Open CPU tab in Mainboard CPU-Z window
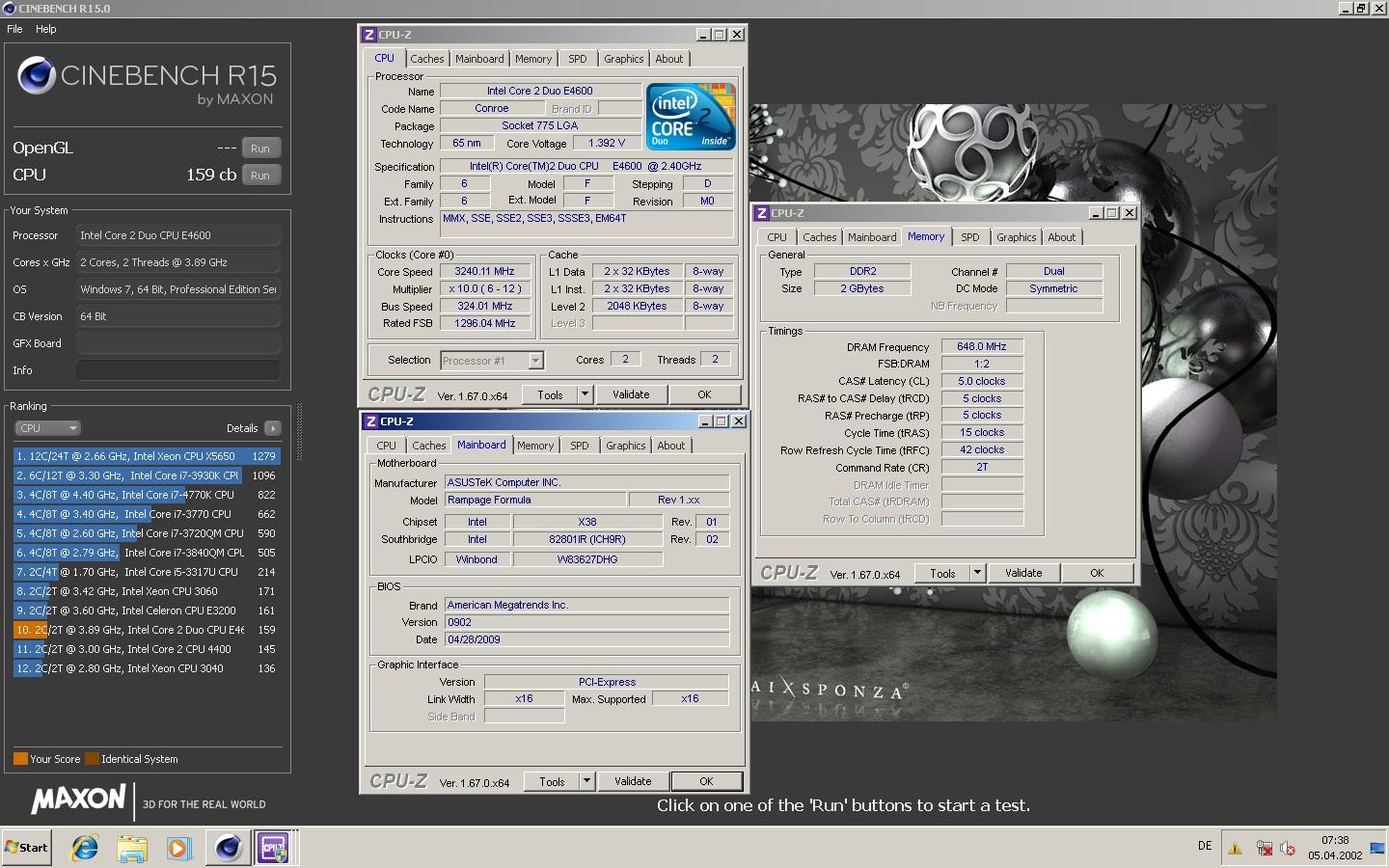The width and height of the screenshot is (1389, 868). click(x=387, y=446)
